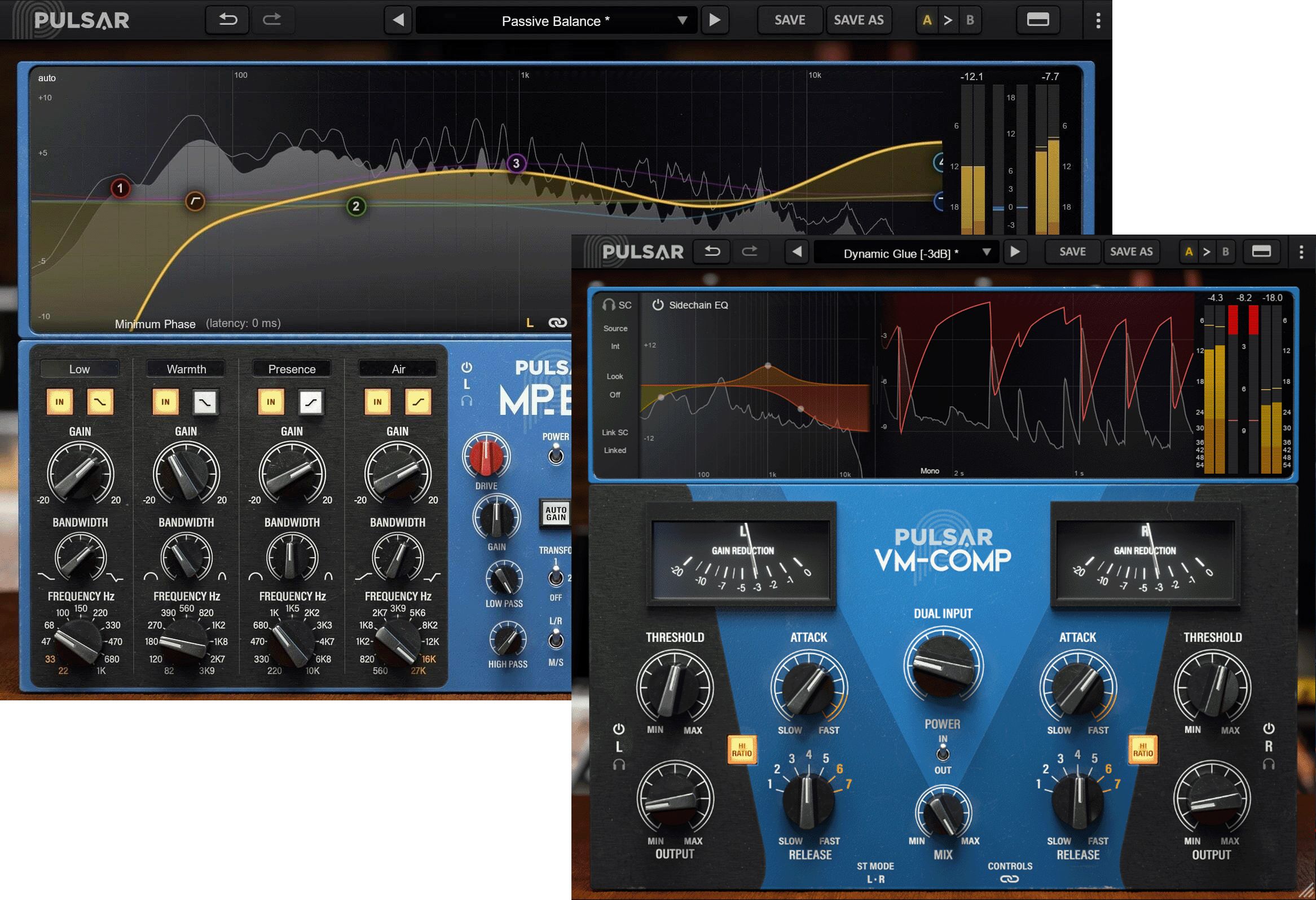The image size is (1316, 900).
Task: Select EQ node 3 on graph
Action: pos(516,164)
